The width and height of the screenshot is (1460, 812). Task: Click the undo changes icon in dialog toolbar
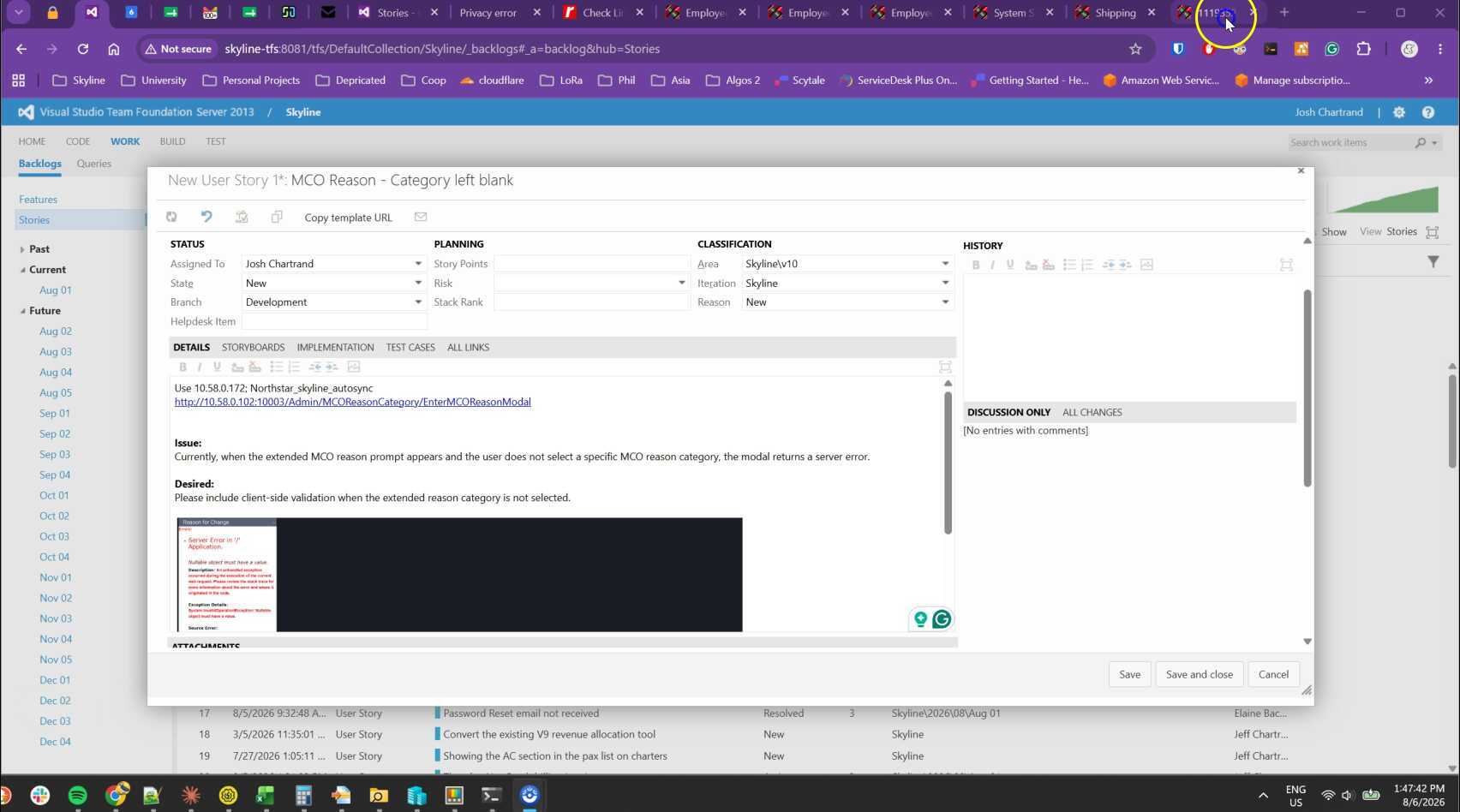coord(206,217)
